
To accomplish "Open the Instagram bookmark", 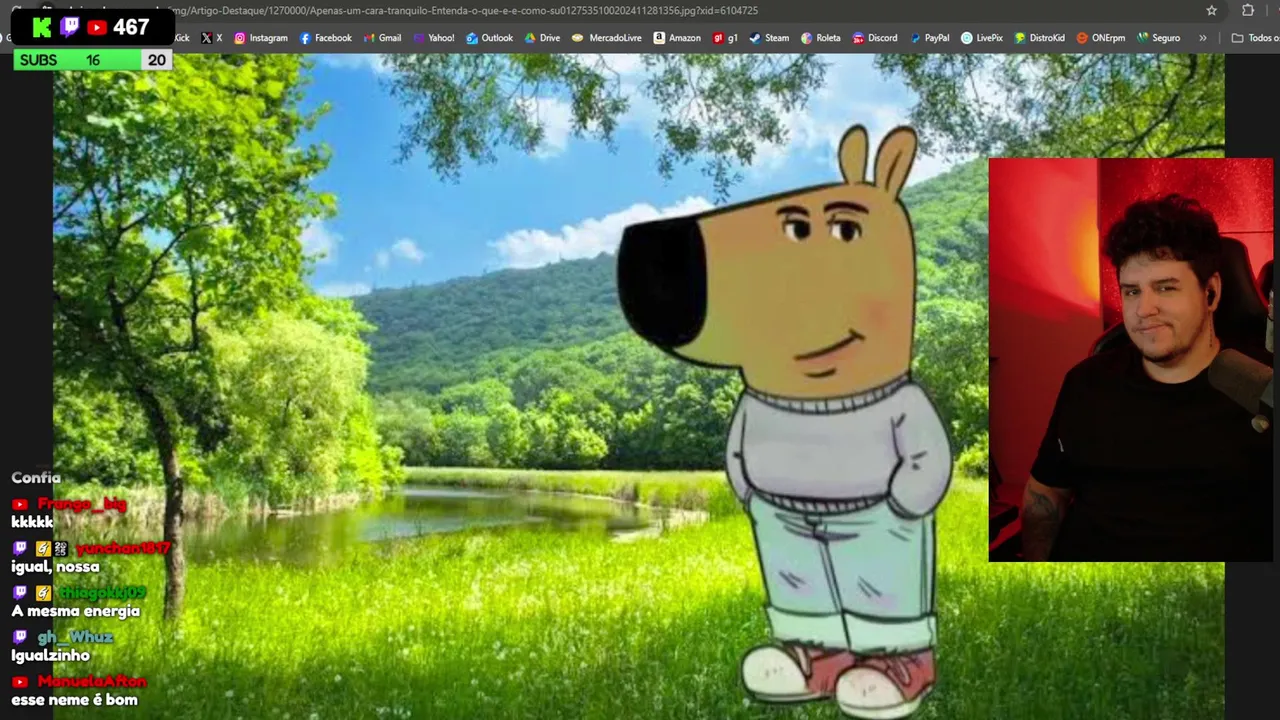I will click(x=260, y=38).
